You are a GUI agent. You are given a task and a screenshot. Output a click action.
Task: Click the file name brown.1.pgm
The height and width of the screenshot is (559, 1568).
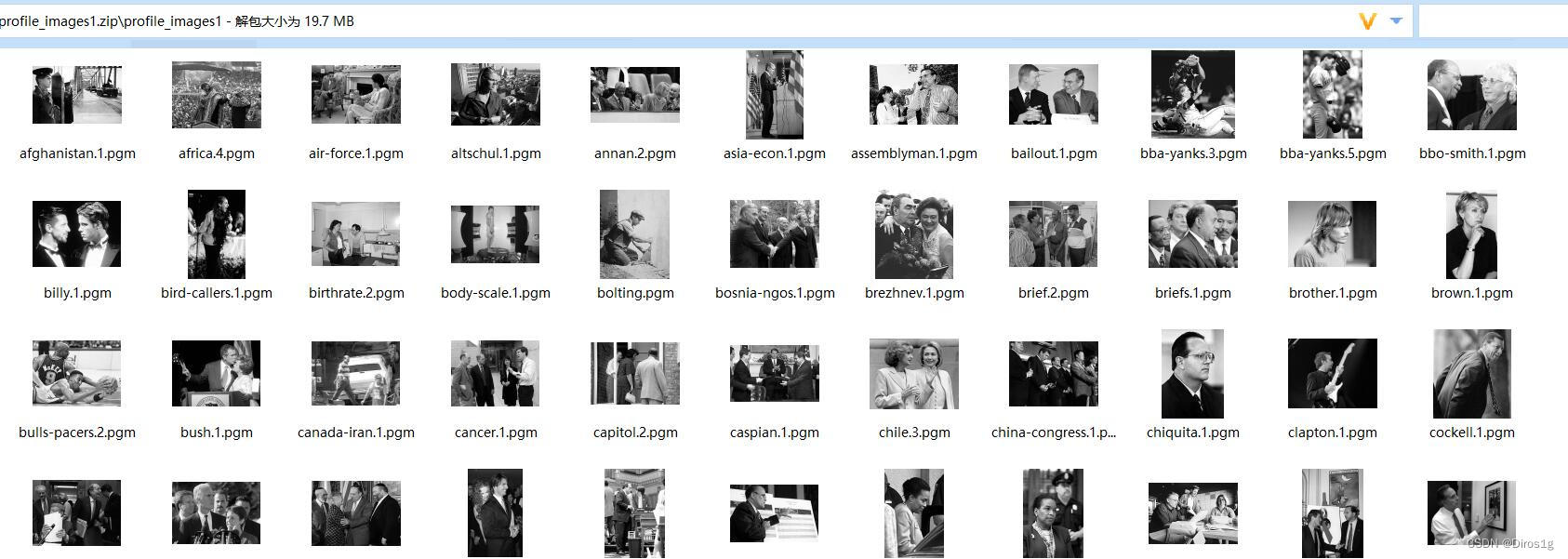1472,293
